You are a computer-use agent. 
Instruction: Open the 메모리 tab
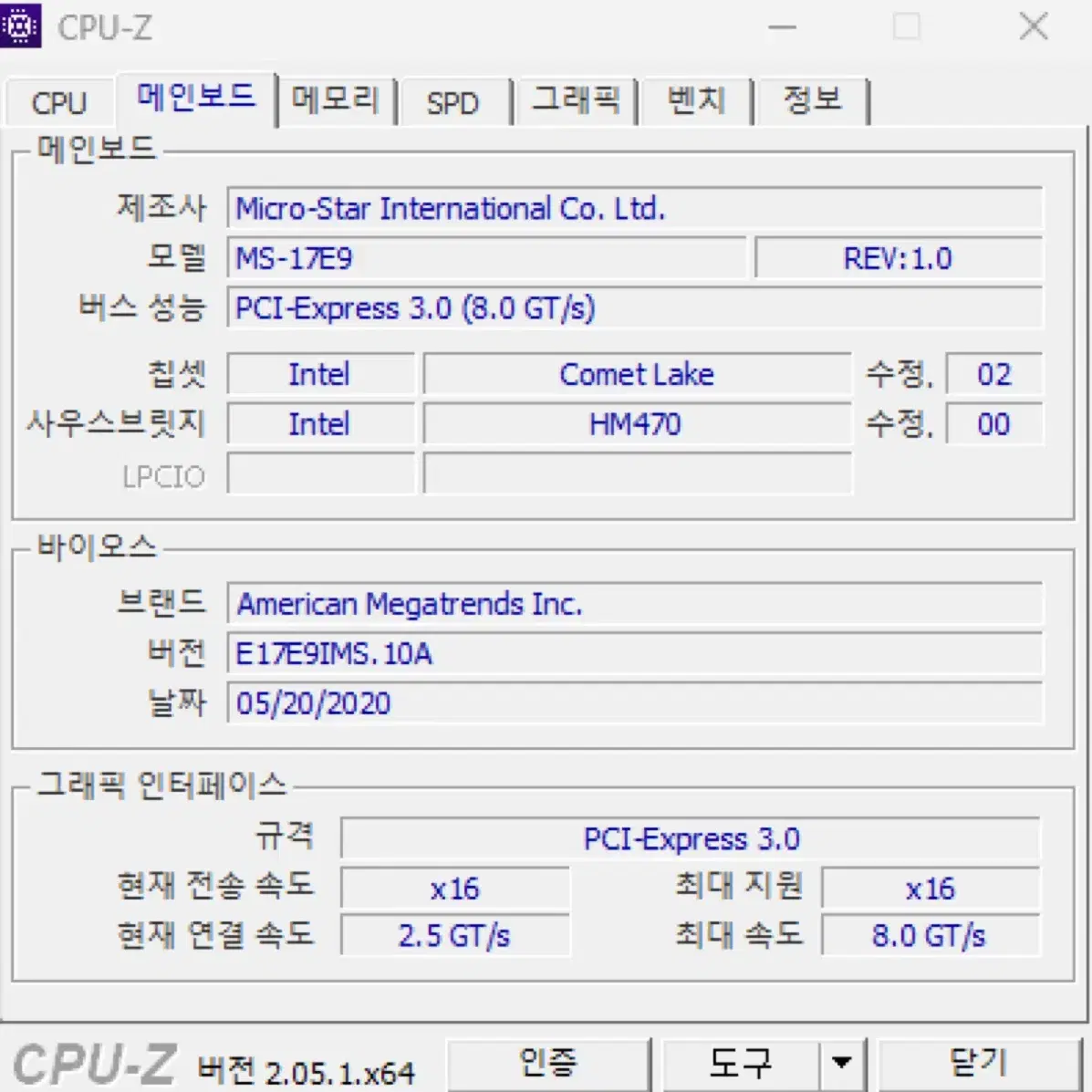337,101
